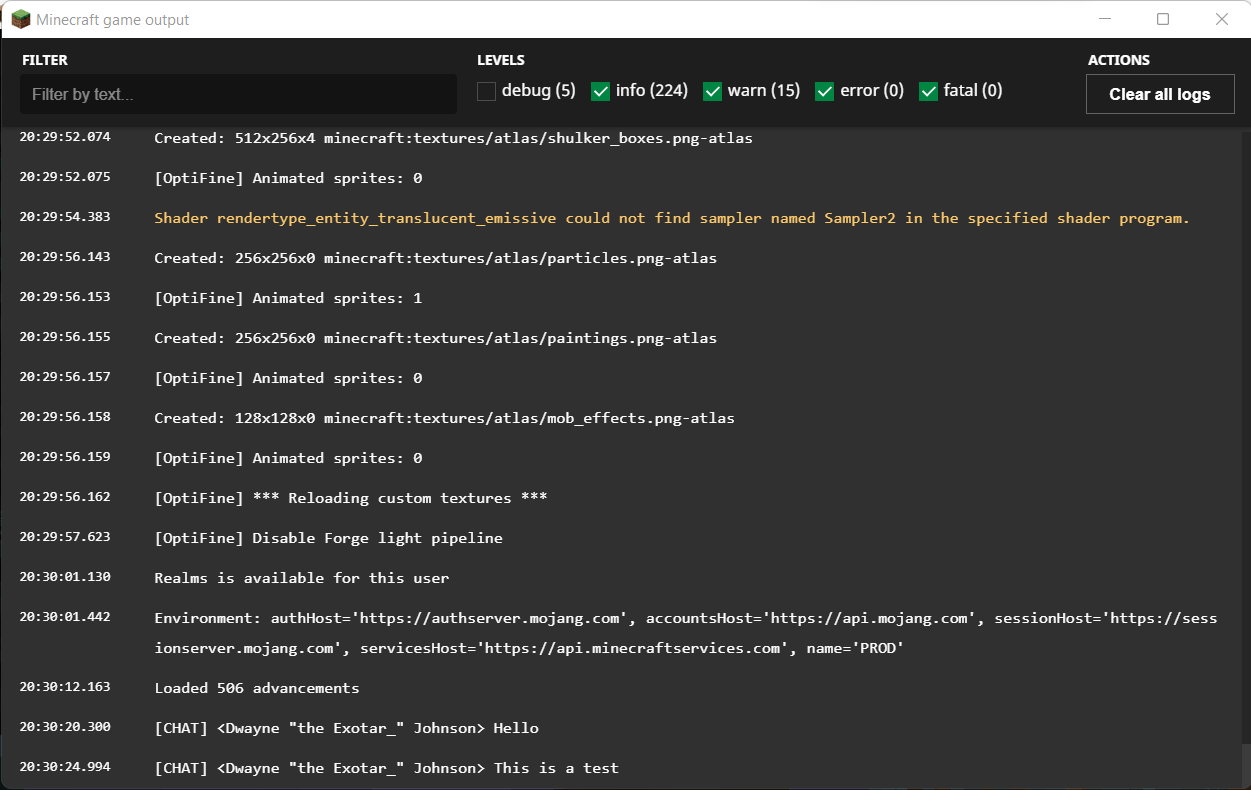Maximize the game output window
The width and height of the screenshot is (1251, 790).
(x=1163, y=20)
